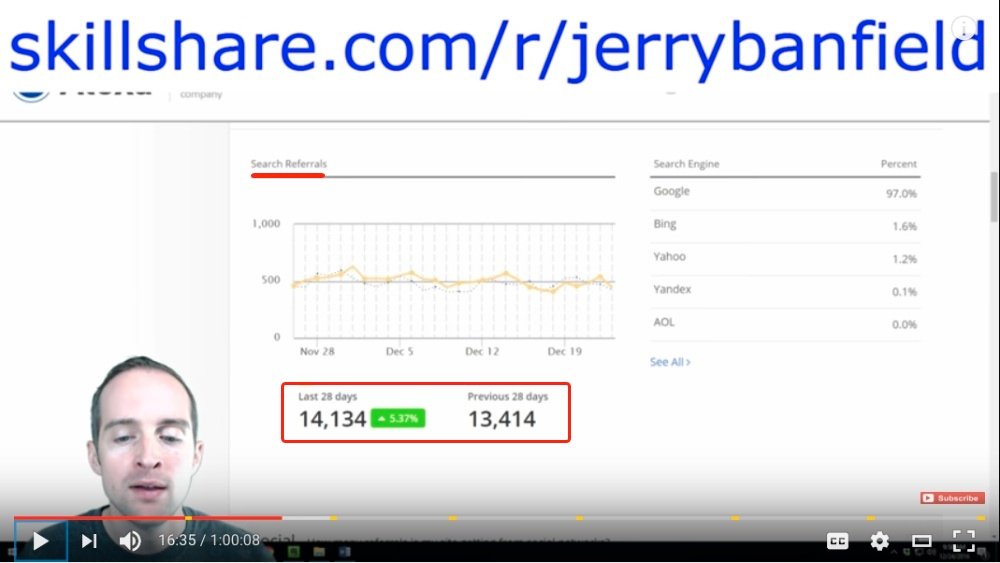
Task: Click the Yahoo search engine row
Action: click(x=784, y=258)
